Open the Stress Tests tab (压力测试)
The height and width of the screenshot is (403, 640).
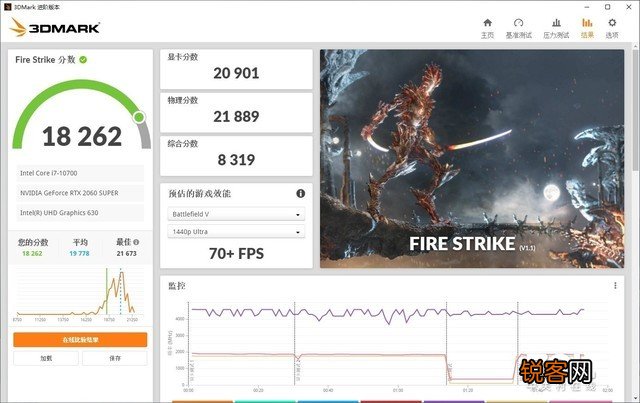[556, 28]
